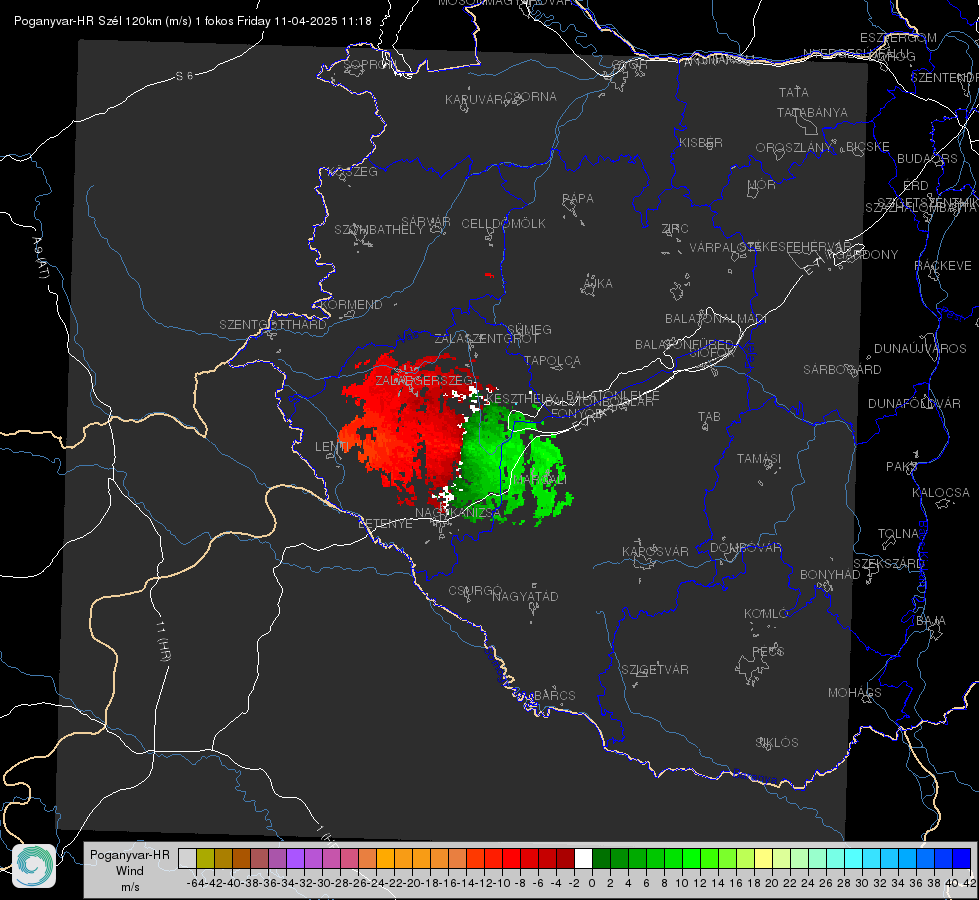Click the TAB town label

[x=709, y=417]
